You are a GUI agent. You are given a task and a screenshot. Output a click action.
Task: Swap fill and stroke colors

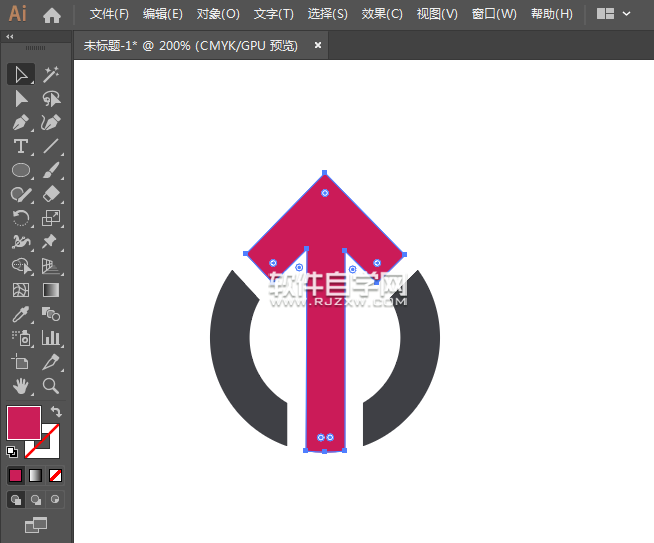57,412
